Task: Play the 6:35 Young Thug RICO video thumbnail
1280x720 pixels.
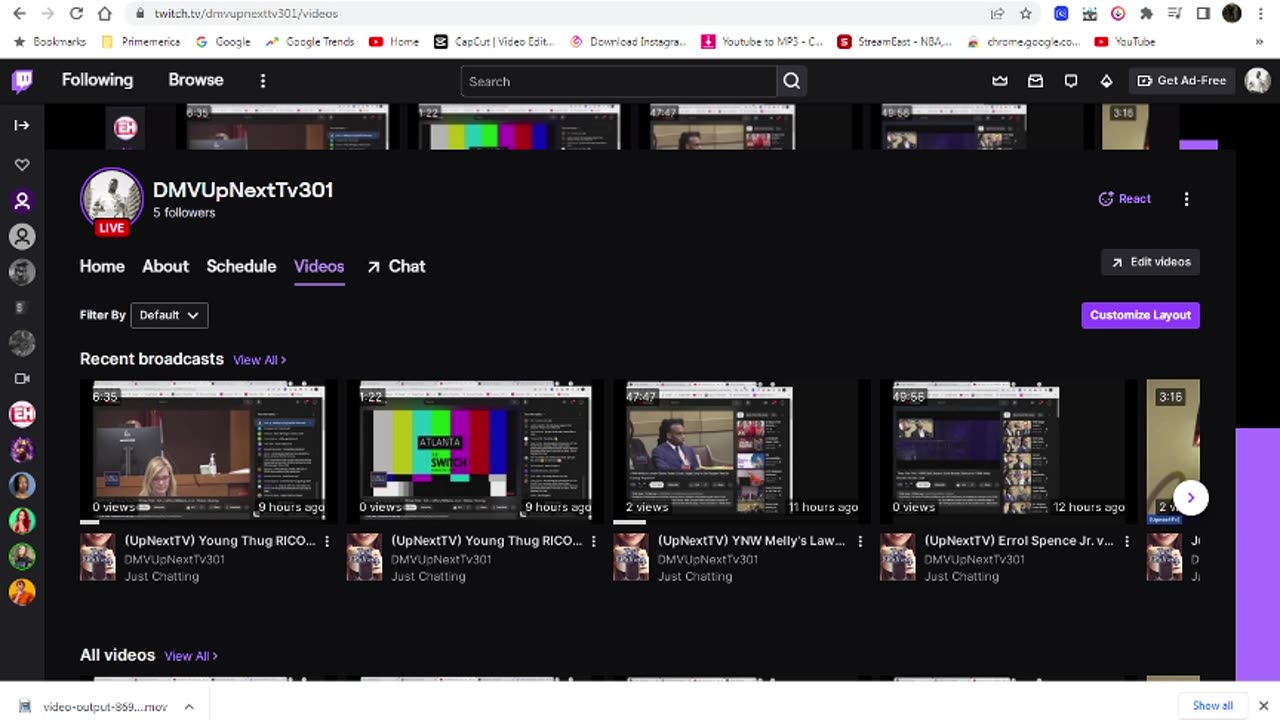Action: point(208,451)
